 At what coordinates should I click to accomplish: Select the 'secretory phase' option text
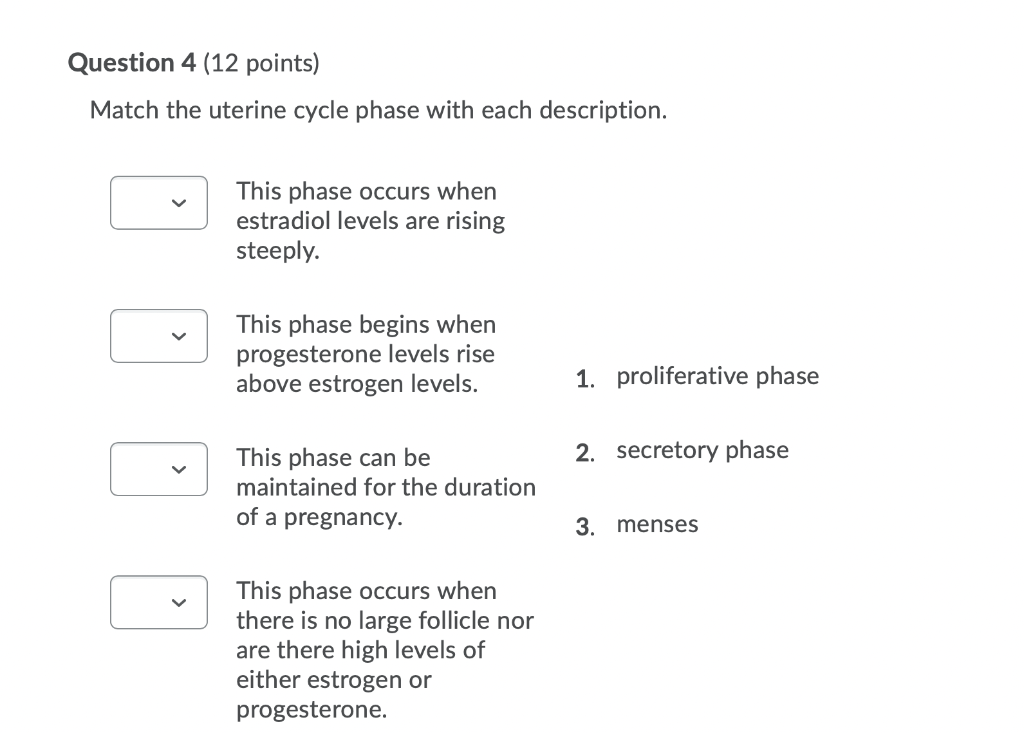(702, 450)
